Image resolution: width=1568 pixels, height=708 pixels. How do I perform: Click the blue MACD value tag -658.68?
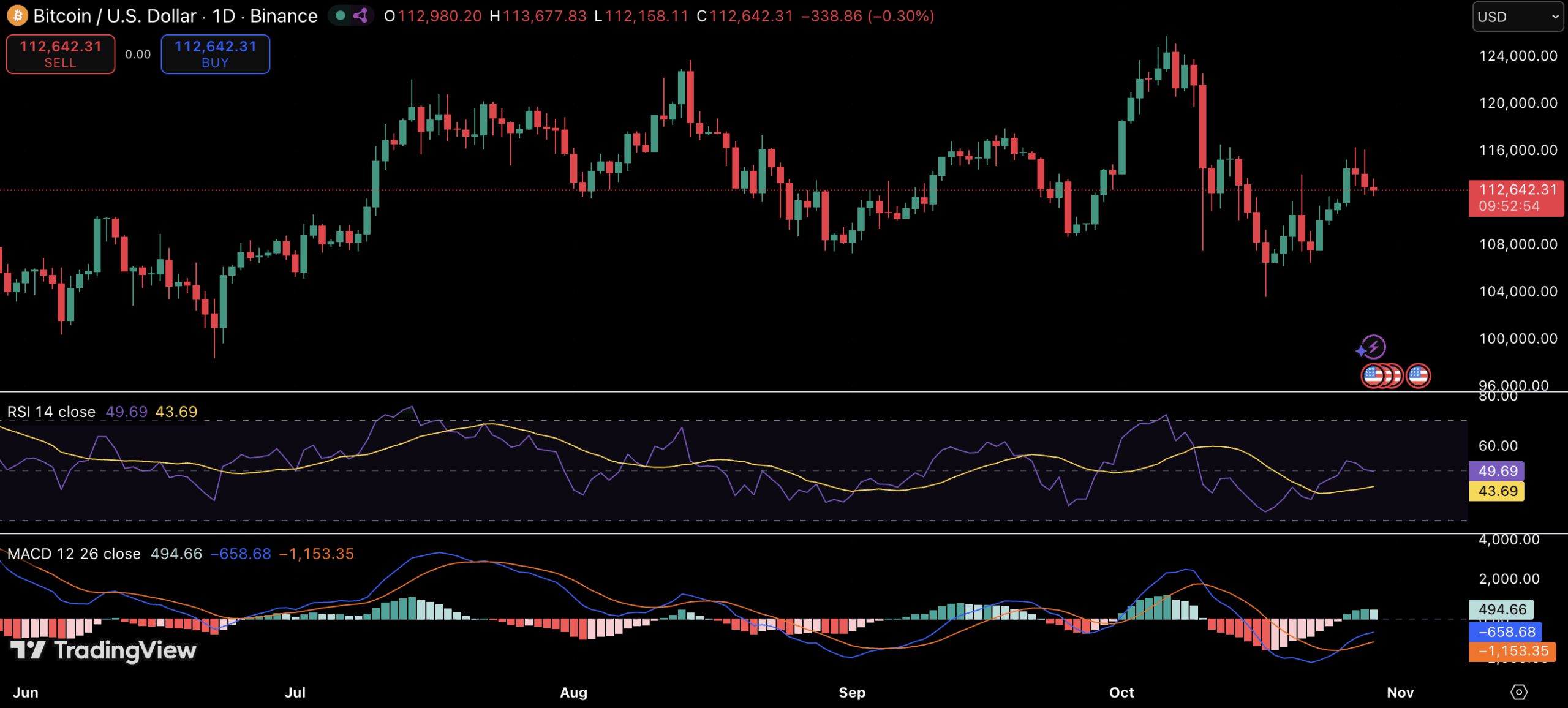tap(1506, 632)
